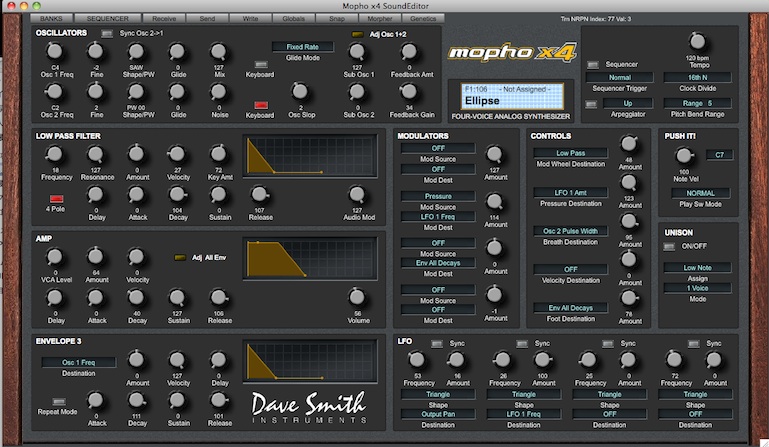Image resolution: width=769 pixels, height=447 pixels.
Task: Click the C7 Push It note field
Action: tap(719, 155)
